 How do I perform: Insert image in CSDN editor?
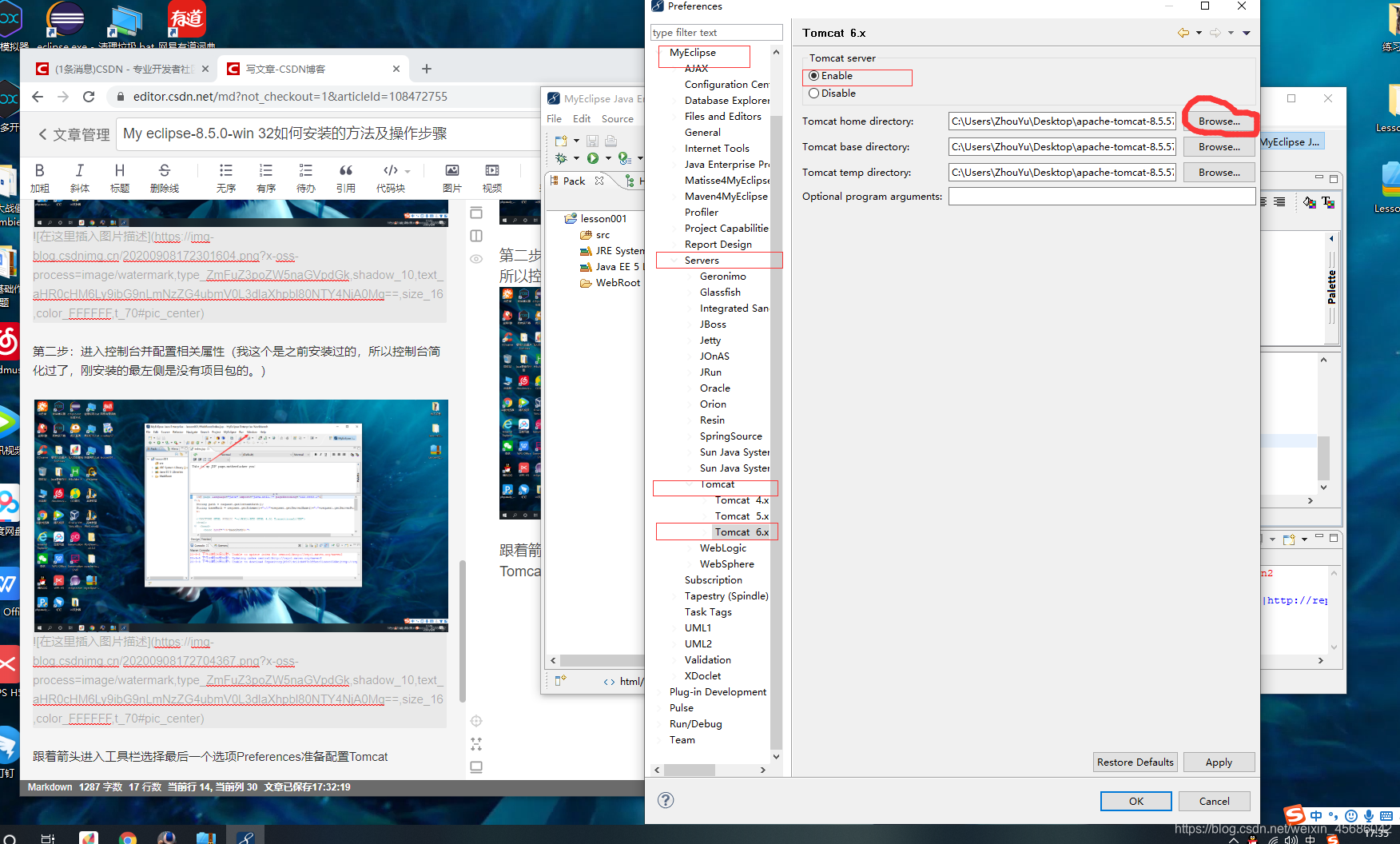click(451, 177)
